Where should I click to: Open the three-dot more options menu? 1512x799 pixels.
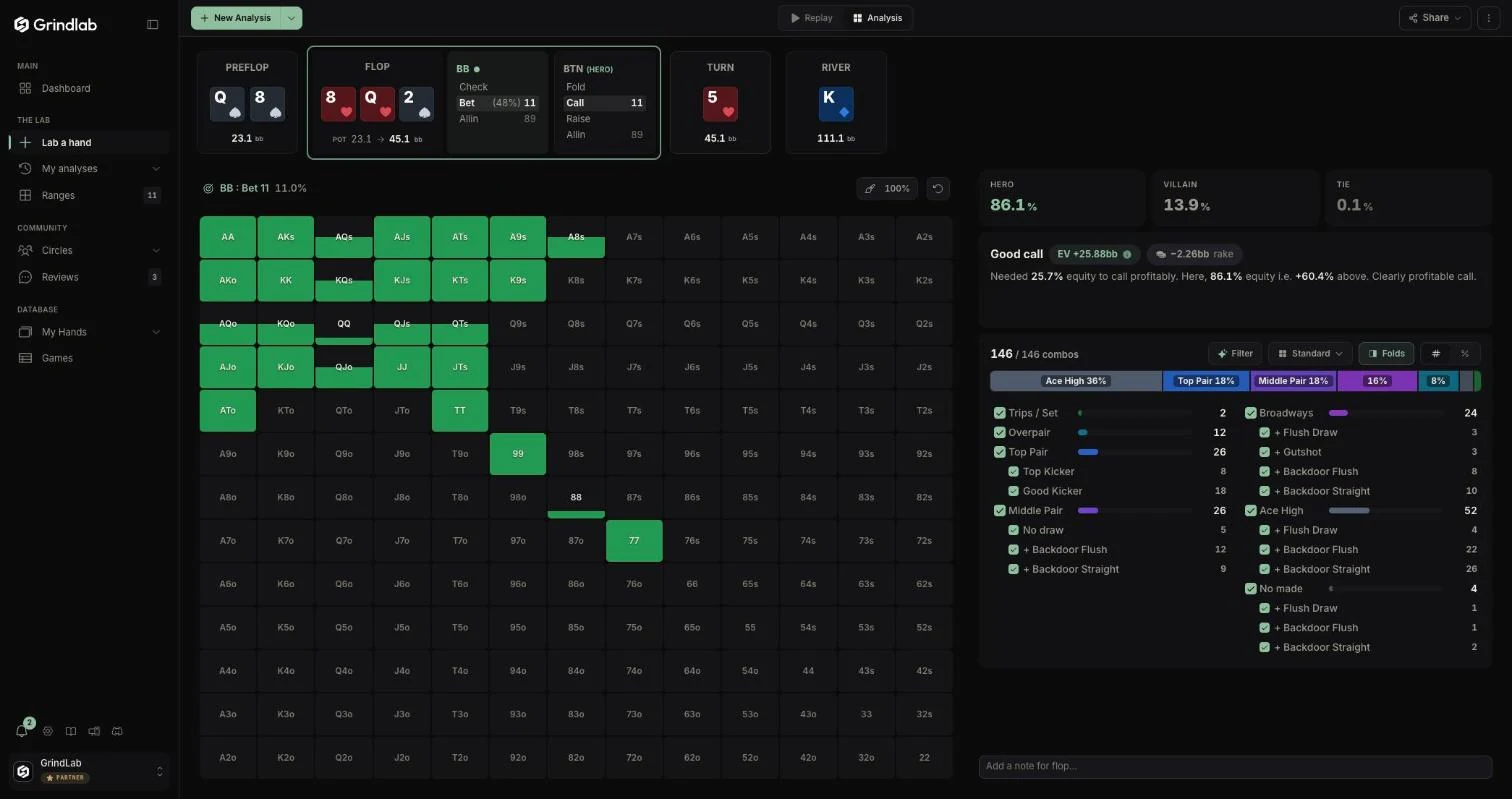(x=1488, y=18)
